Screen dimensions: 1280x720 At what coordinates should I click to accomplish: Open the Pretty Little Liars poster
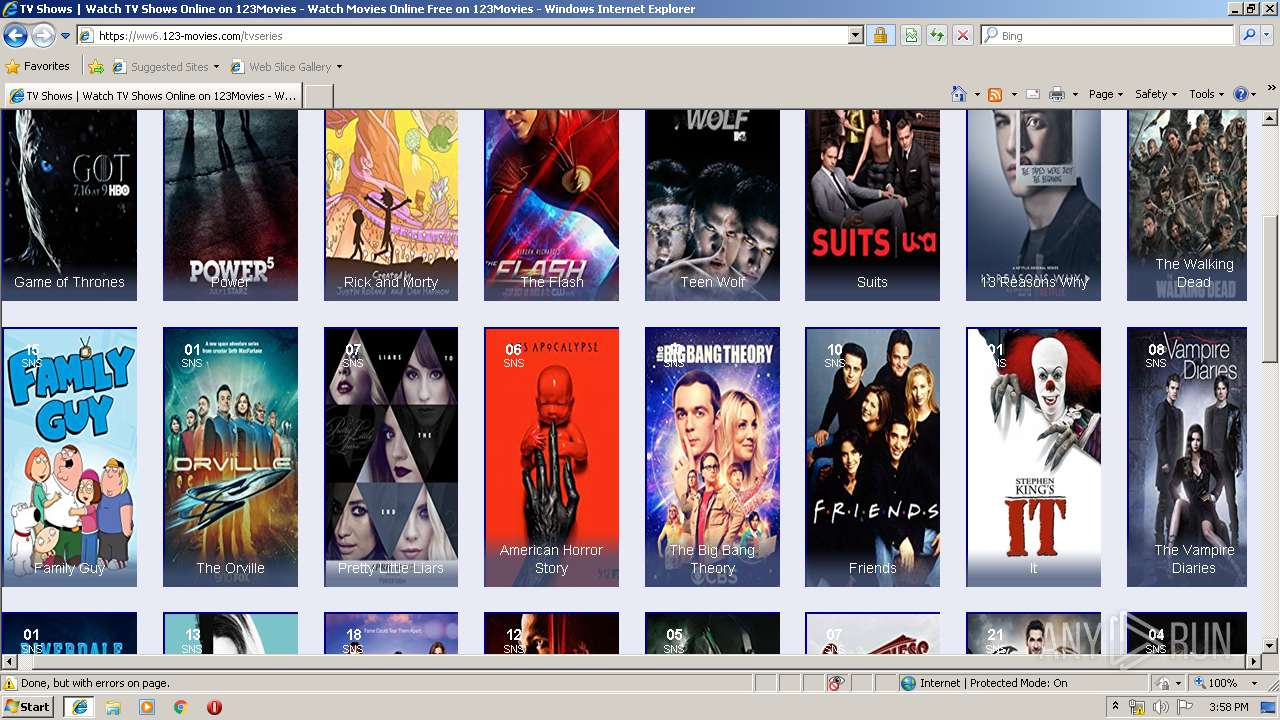[391, 457]
